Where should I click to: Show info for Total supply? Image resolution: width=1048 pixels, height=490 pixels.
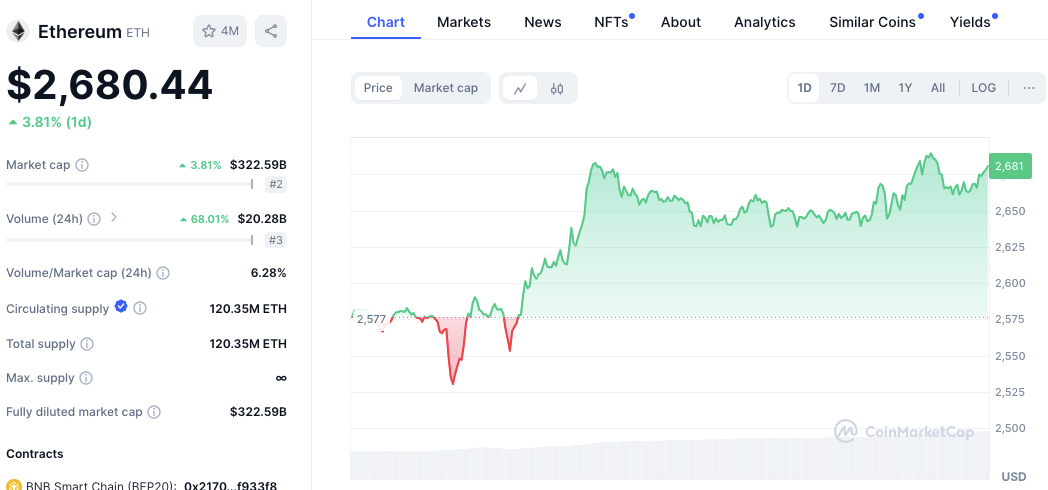(x=87, y=344)
